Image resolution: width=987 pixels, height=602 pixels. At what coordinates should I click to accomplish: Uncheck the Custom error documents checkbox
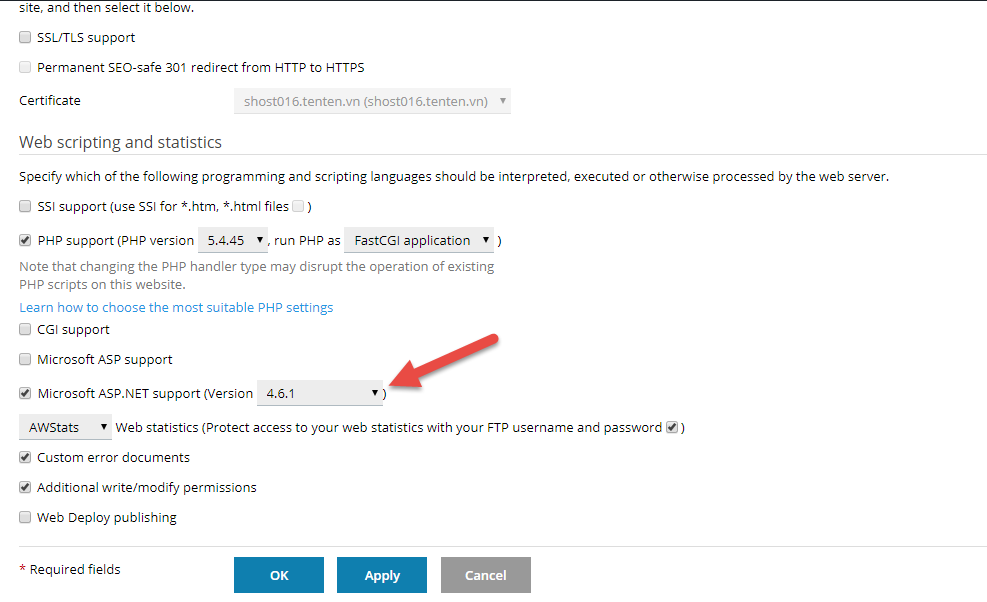pos(25,457)
